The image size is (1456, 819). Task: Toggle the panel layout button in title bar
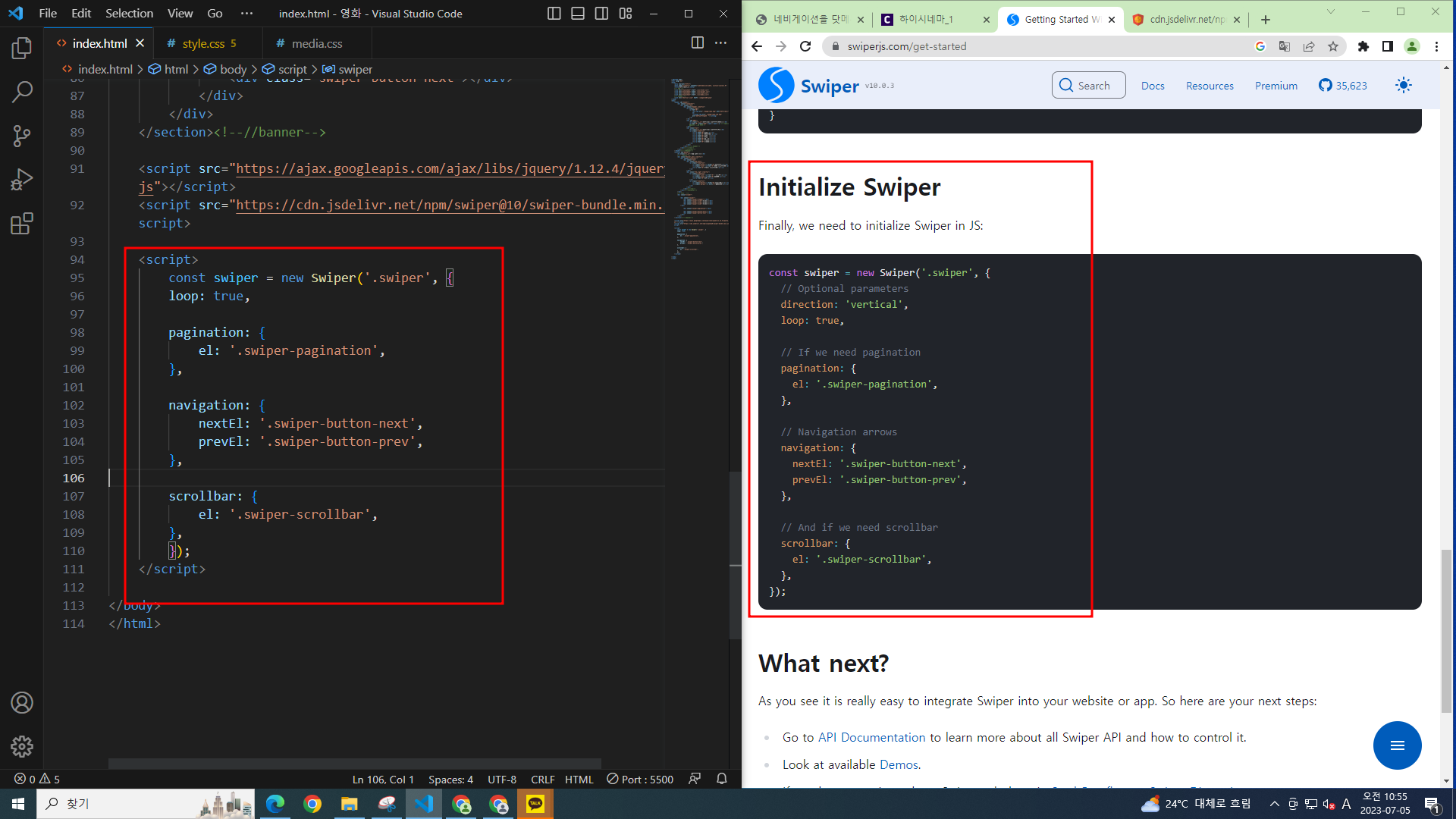coord(577,14)
